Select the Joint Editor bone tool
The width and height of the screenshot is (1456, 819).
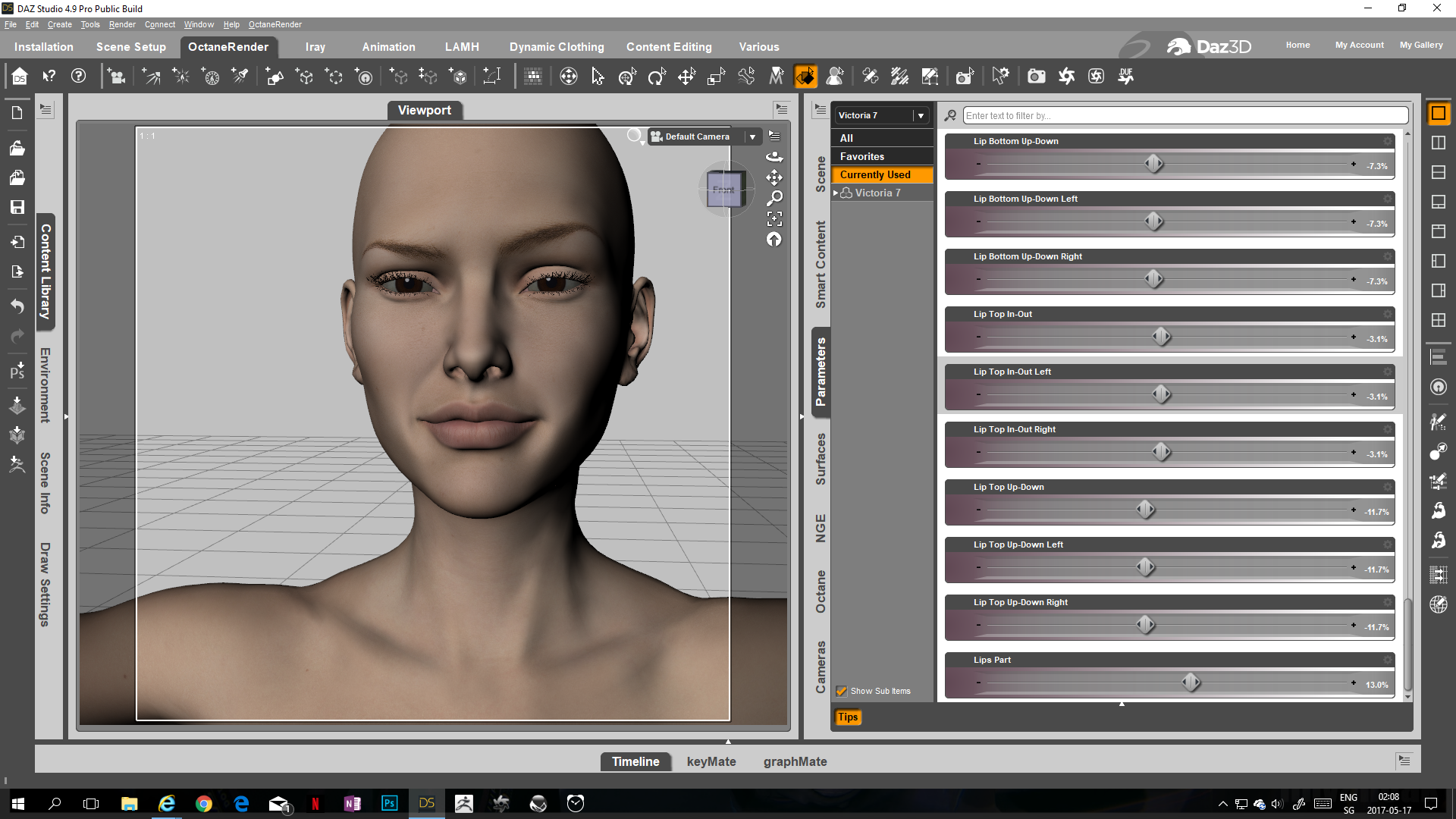pyautogui.click(x=747, y=76)
